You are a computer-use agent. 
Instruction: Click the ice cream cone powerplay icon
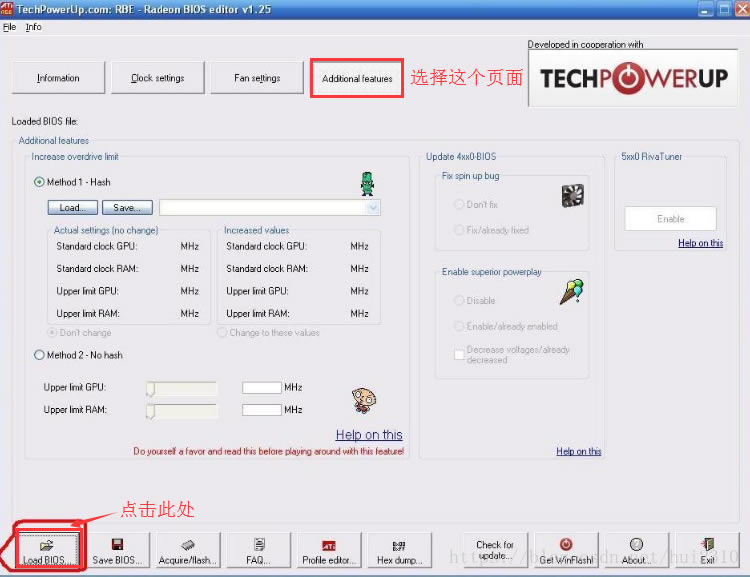[x=572, y=292]
